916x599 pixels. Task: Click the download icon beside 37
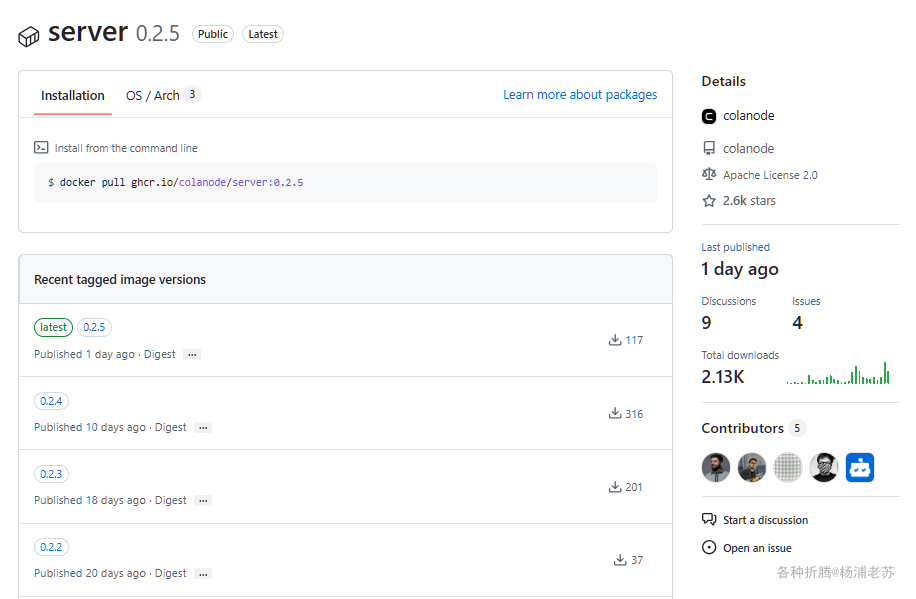click(x=620, y=559)
